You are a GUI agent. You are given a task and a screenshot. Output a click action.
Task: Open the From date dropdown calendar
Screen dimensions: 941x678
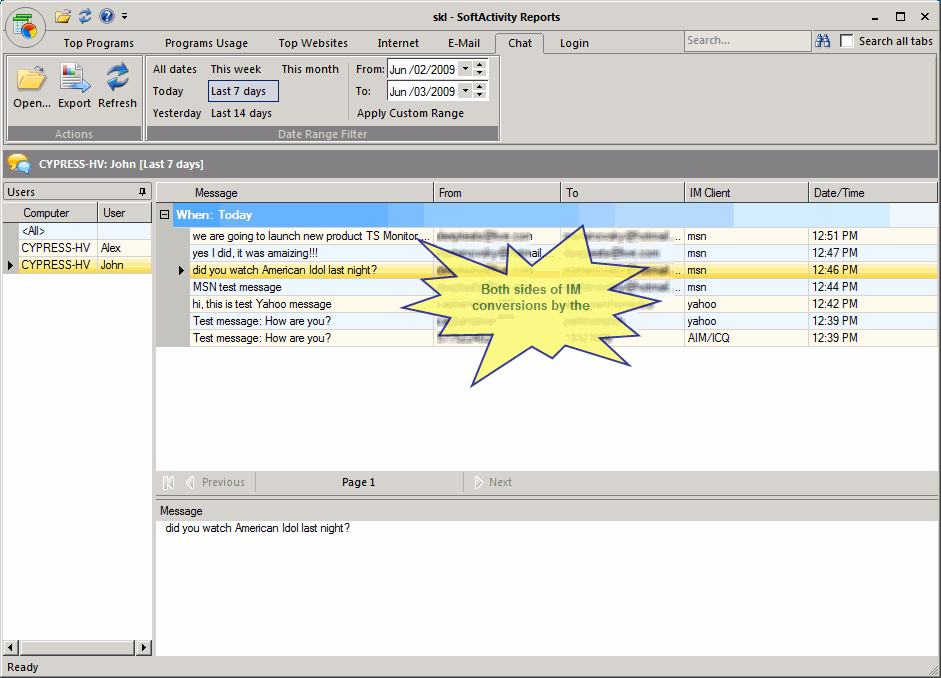click(x=466, y=69)
